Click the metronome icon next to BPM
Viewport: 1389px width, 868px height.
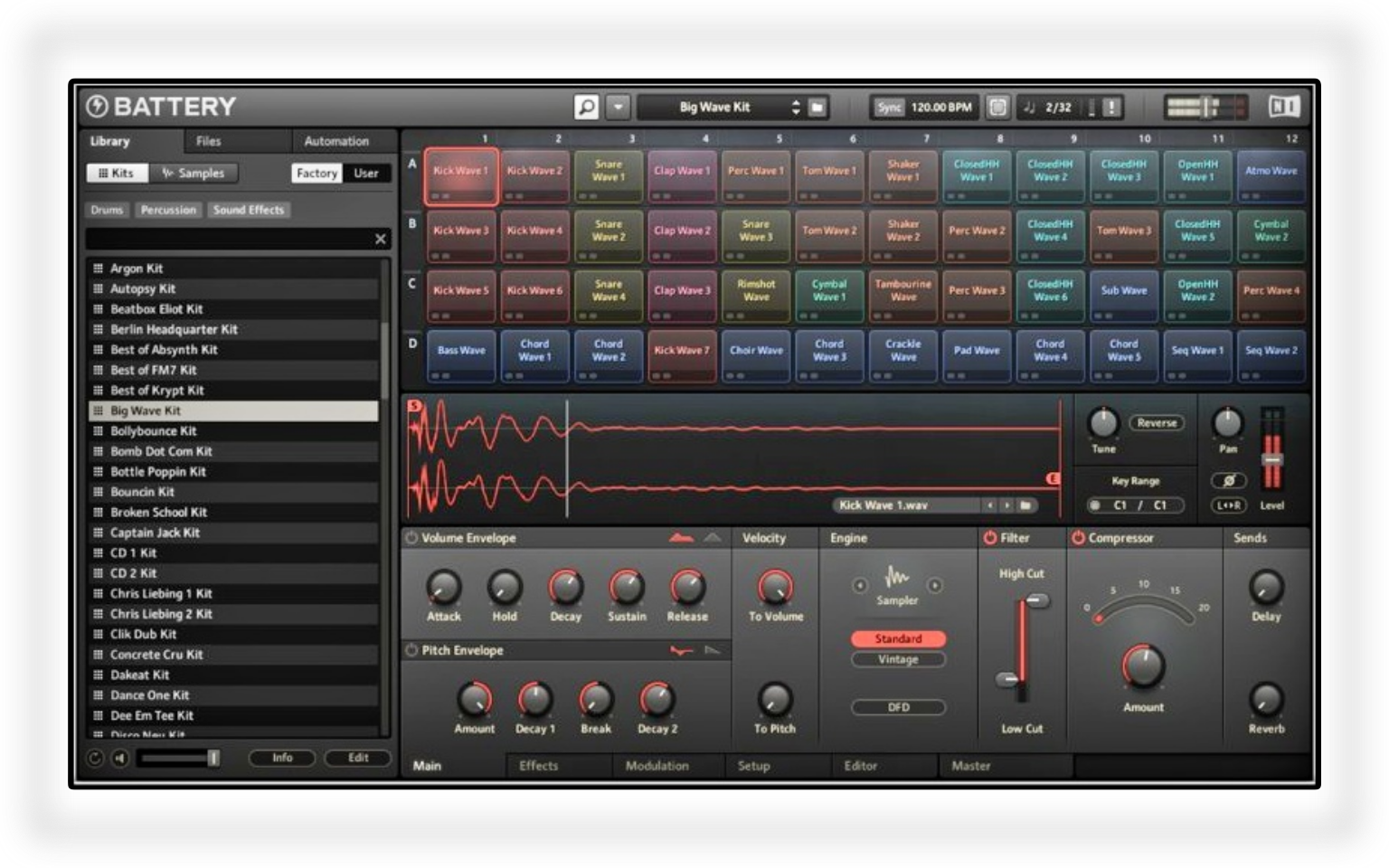(997, 108)
